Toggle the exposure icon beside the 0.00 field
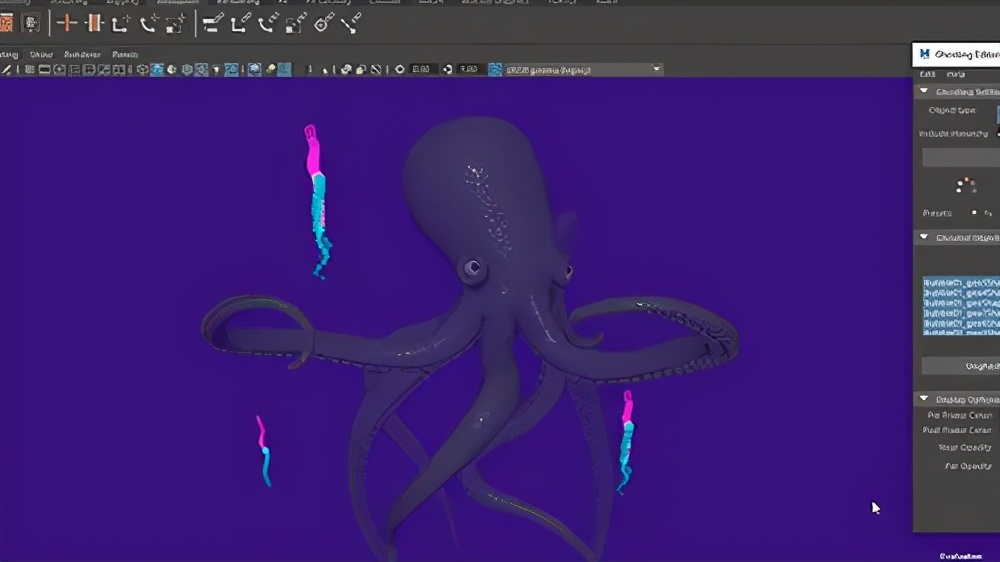 pyautogui.click(x=400, y=70)
